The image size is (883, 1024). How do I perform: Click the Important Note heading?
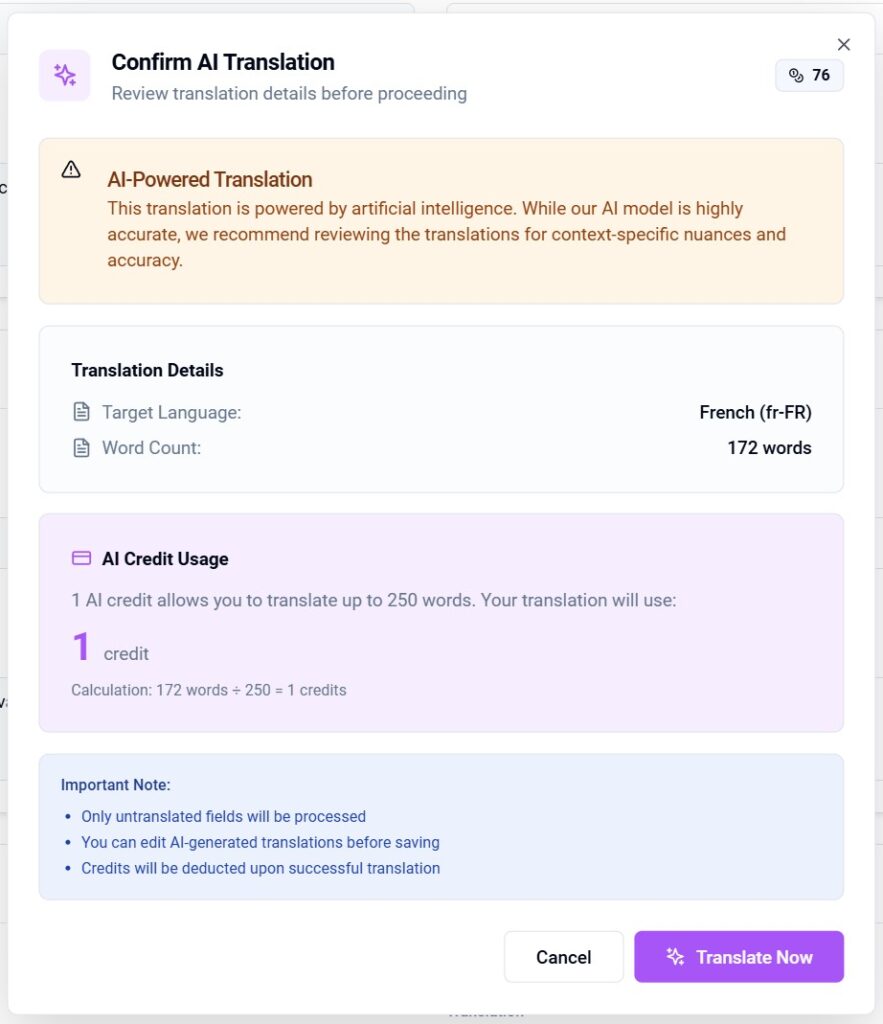click(116, 785)
